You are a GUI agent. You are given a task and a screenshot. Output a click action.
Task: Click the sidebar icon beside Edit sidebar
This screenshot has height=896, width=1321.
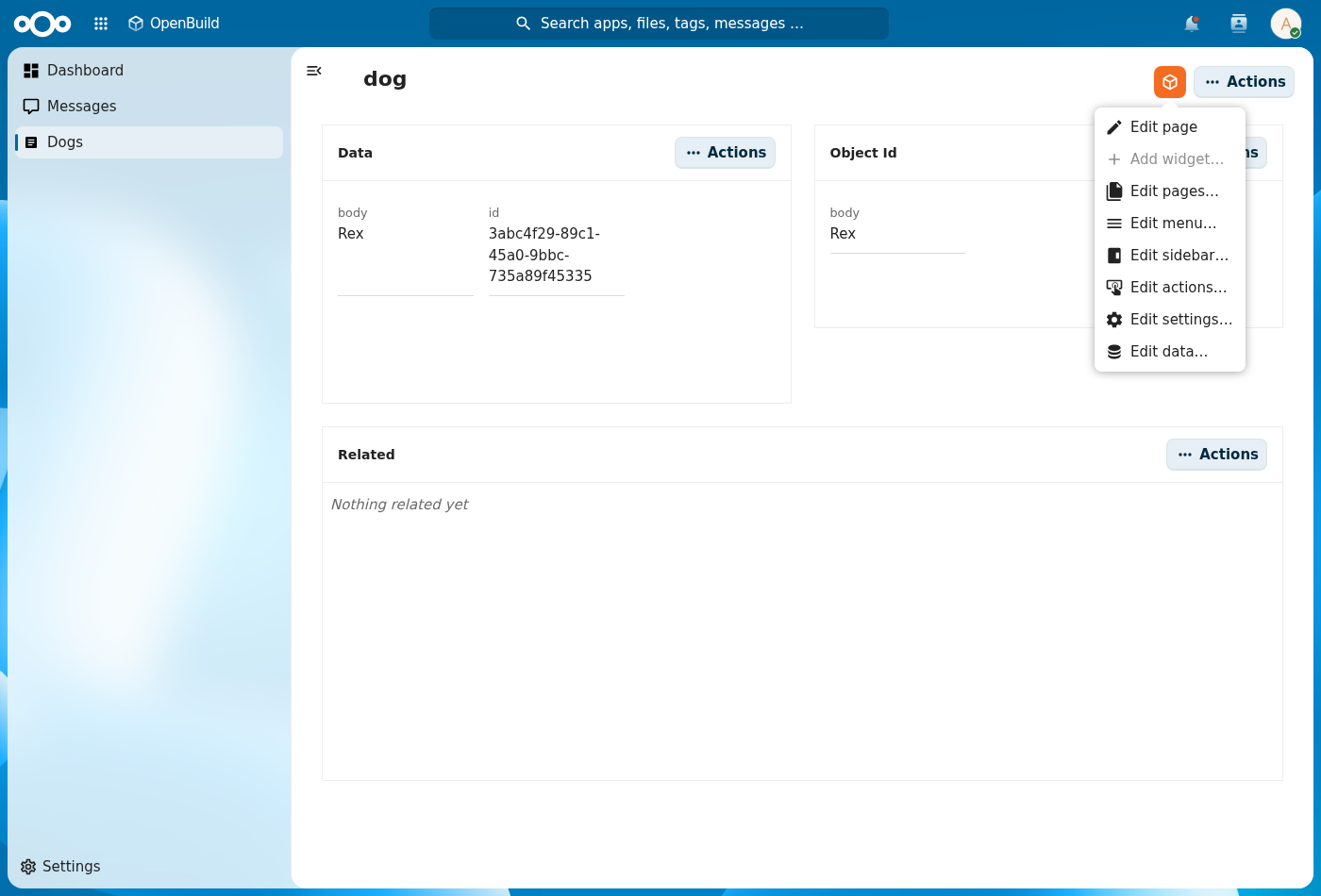tap(1114, 256)
